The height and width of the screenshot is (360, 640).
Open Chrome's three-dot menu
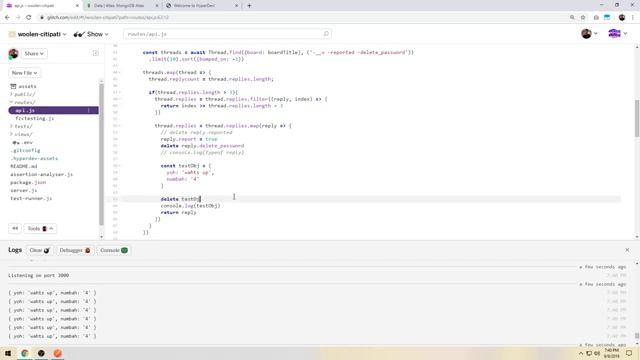click(x=633, y=17)
